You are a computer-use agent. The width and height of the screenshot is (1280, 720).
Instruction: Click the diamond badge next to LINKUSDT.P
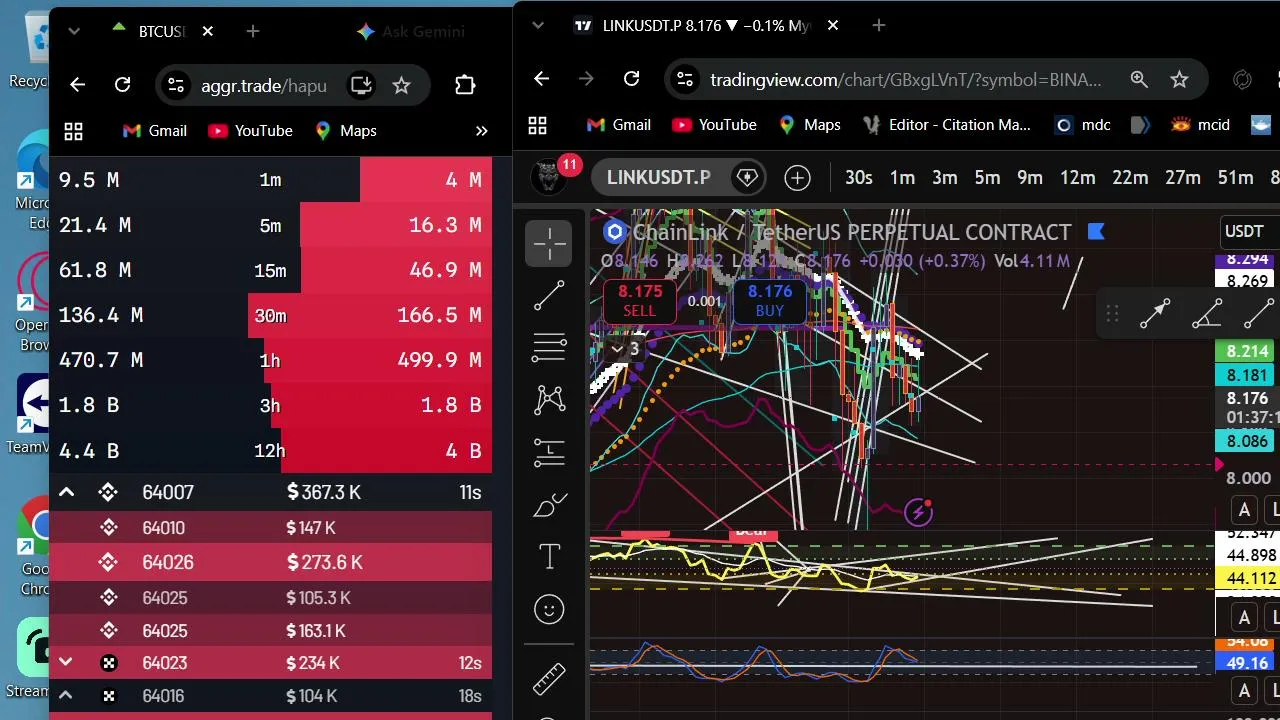click(747, 178)
